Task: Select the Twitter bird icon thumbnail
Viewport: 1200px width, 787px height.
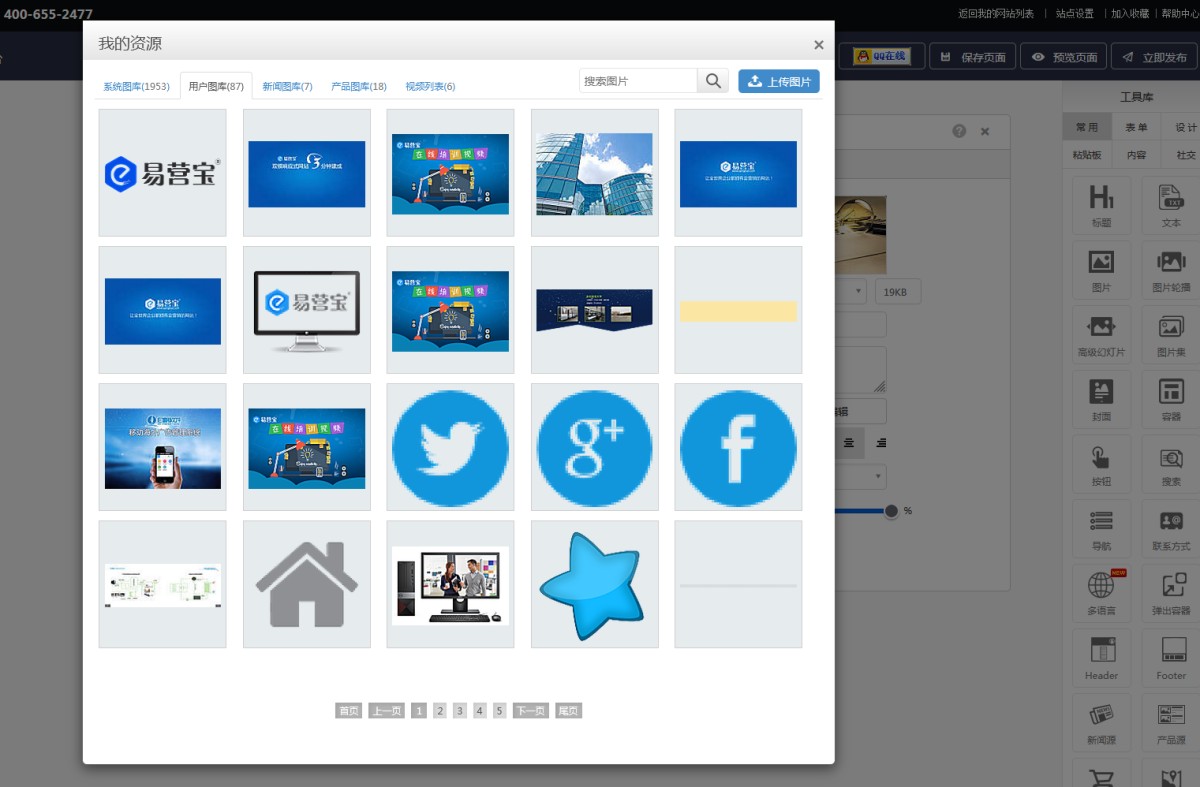Action: tap(450, 447)
